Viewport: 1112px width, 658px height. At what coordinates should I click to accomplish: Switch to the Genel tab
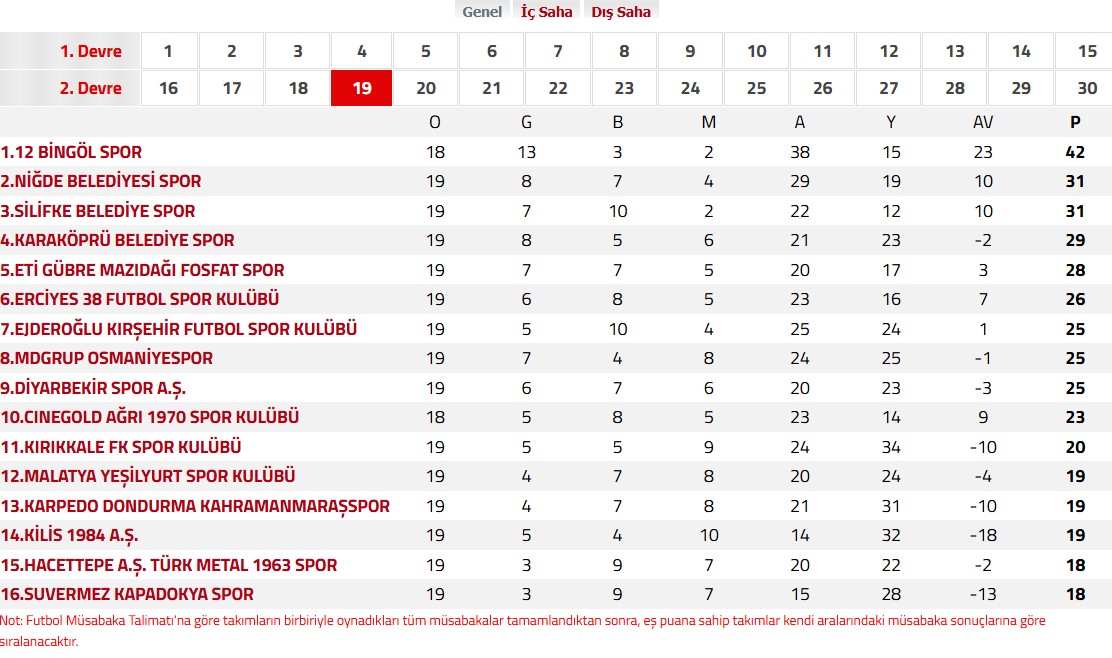coord(482,12)
